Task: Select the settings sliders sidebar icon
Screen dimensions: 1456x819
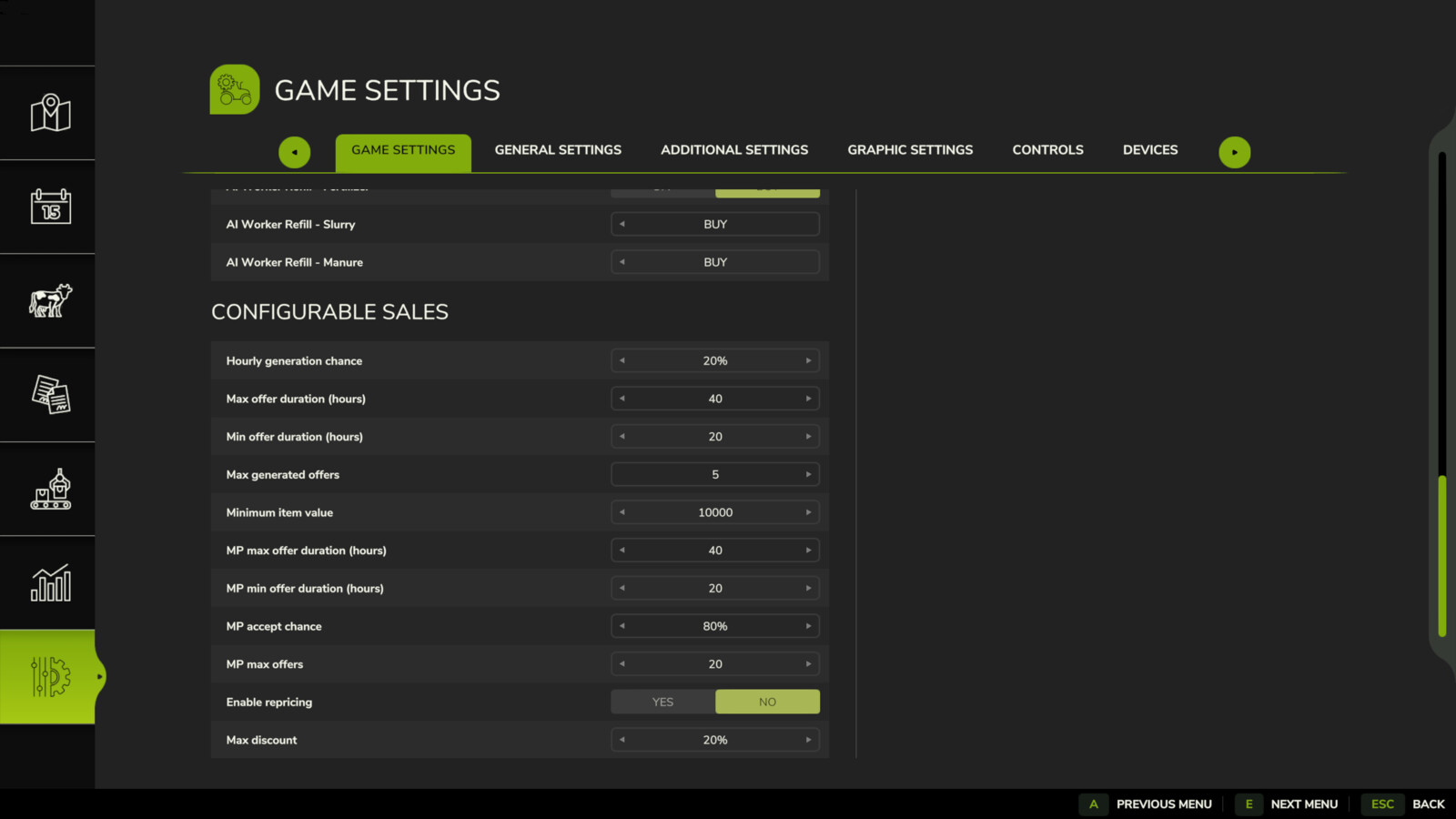Action: coord(50,677)
